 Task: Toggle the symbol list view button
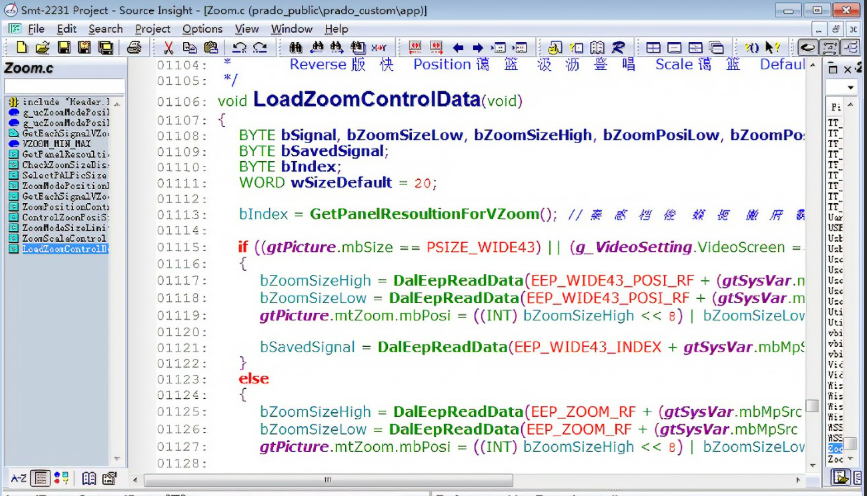click(40, 478)
